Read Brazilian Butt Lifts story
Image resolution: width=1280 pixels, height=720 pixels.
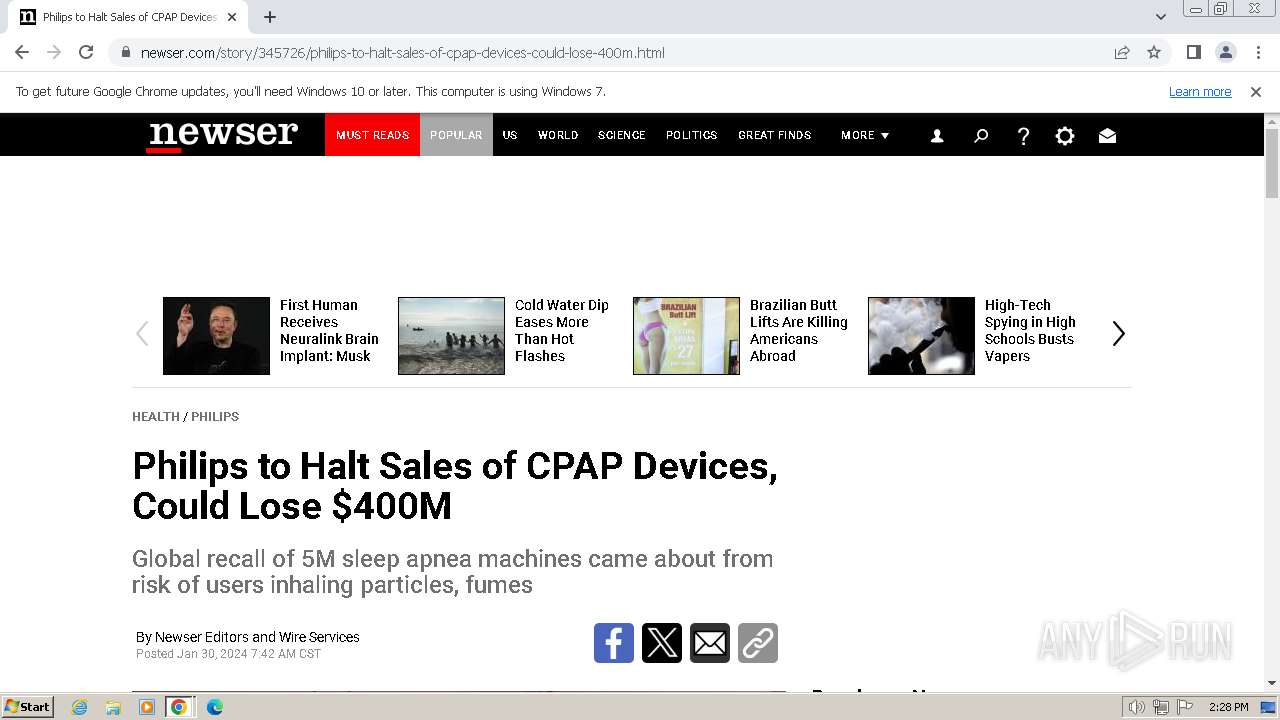[x=799, y=331]
